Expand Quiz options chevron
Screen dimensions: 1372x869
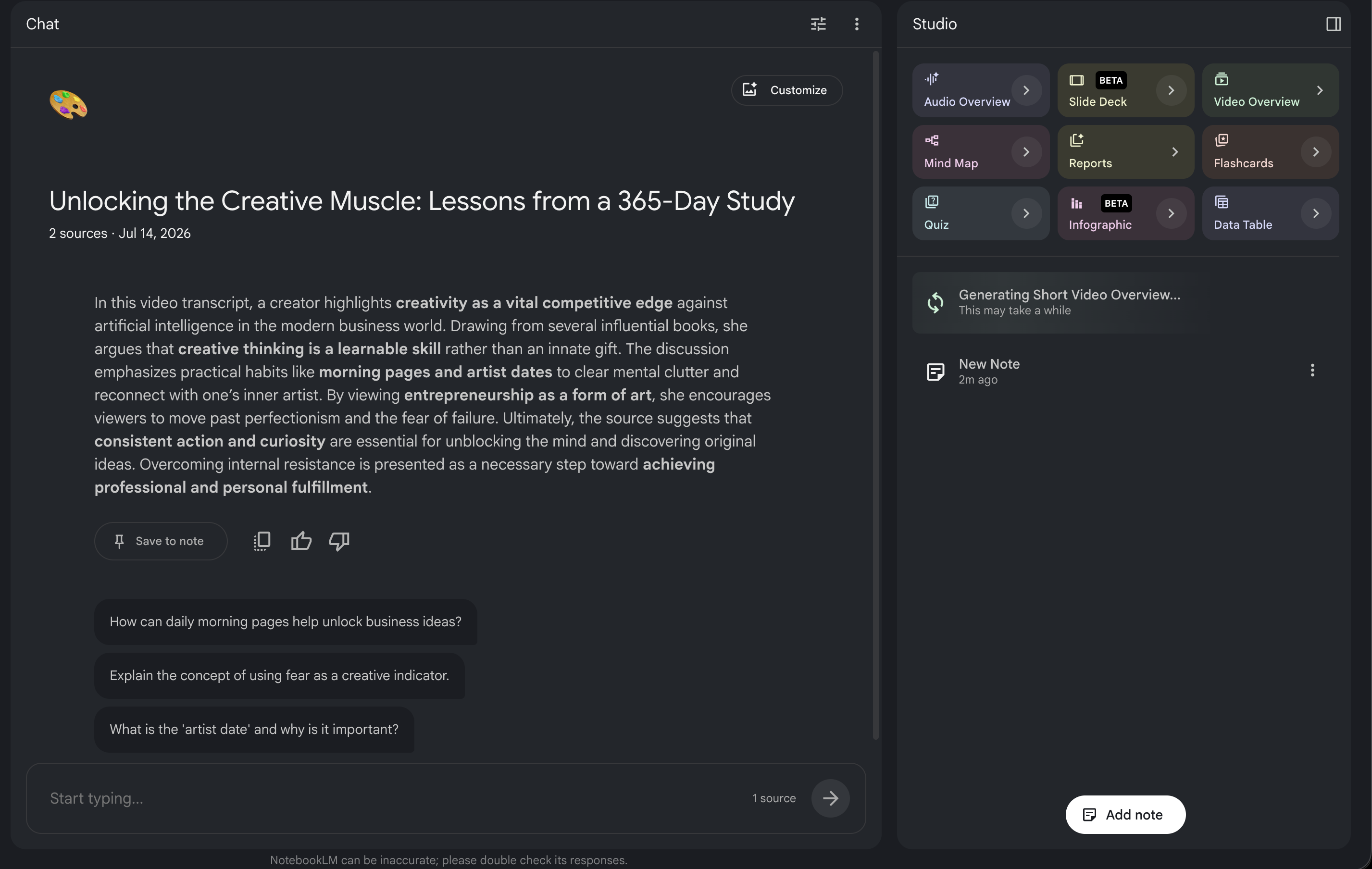pos(1026,213)
